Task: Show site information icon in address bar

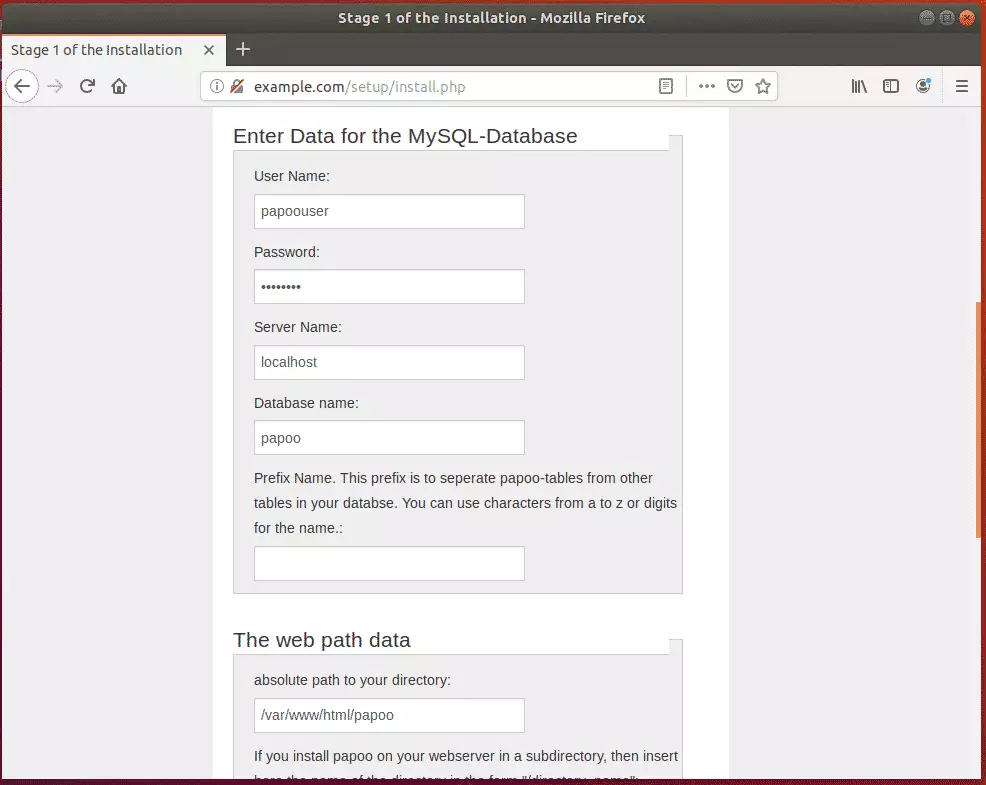Action: (216, 86)
